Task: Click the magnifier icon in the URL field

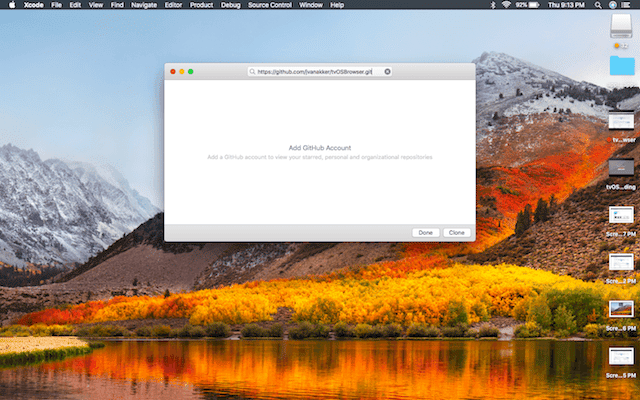Action: [x=253, y=72]
